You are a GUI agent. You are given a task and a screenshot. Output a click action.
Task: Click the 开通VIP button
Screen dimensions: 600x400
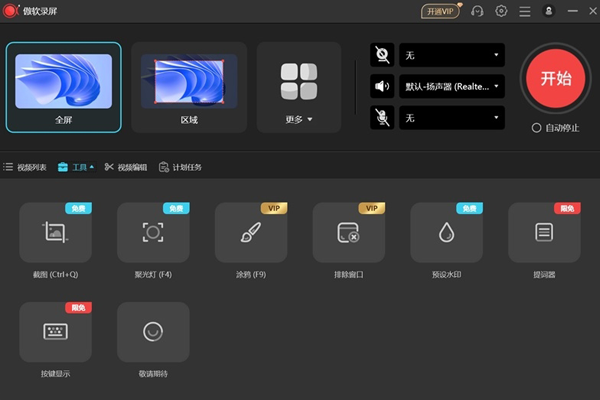(440, 11)
